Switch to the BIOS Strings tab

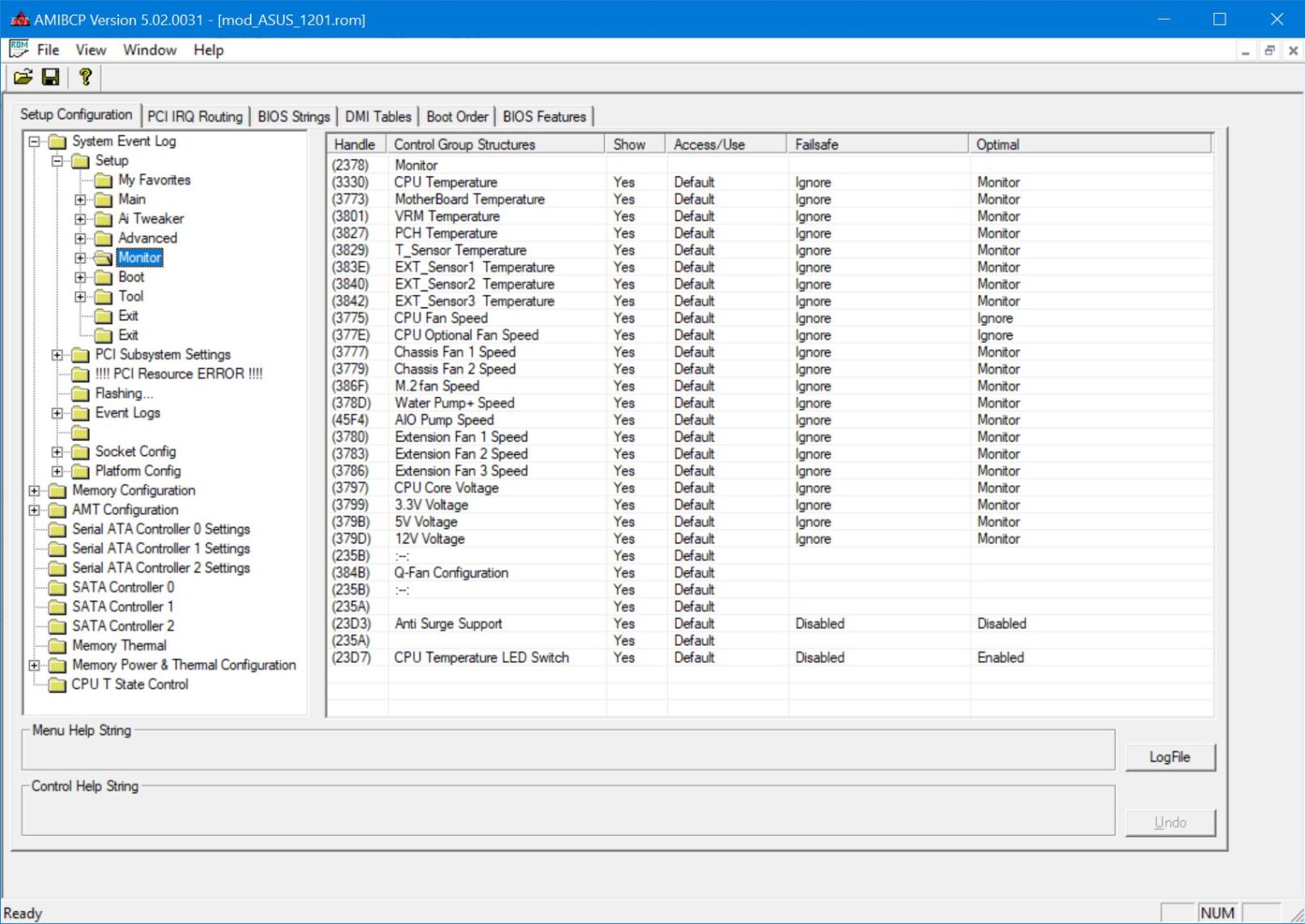[294, 116]
